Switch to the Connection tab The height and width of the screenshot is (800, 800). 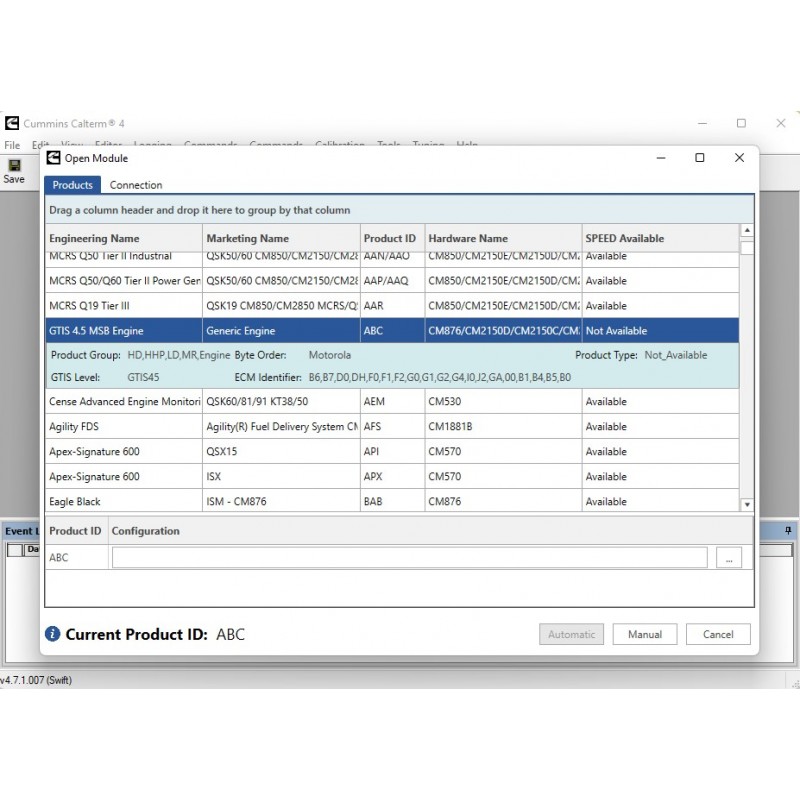(136, 185)
